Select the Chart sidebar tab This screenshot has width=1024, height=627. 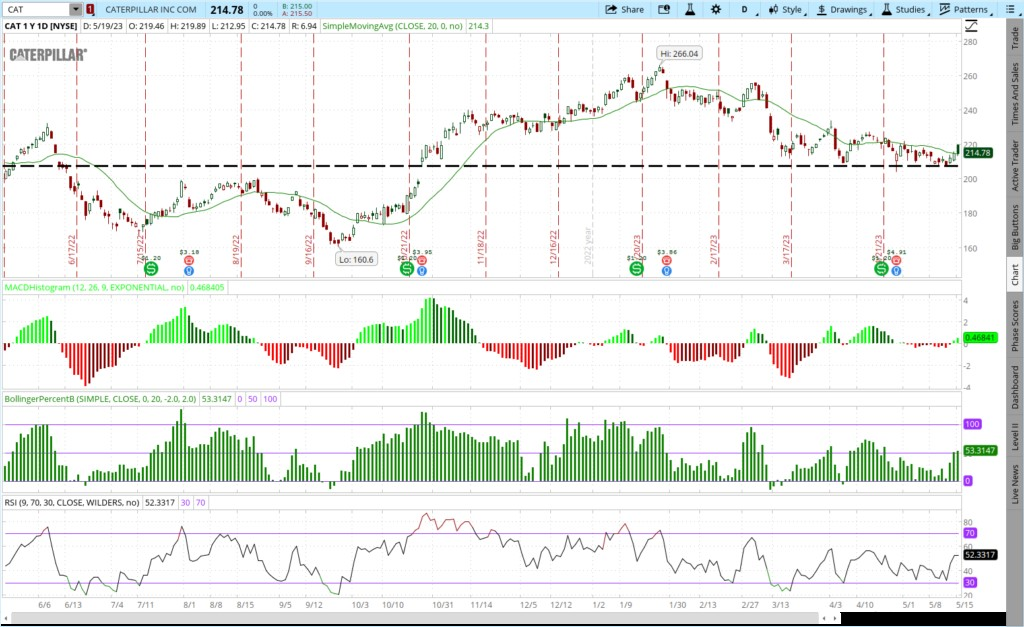coord(1014,274)
